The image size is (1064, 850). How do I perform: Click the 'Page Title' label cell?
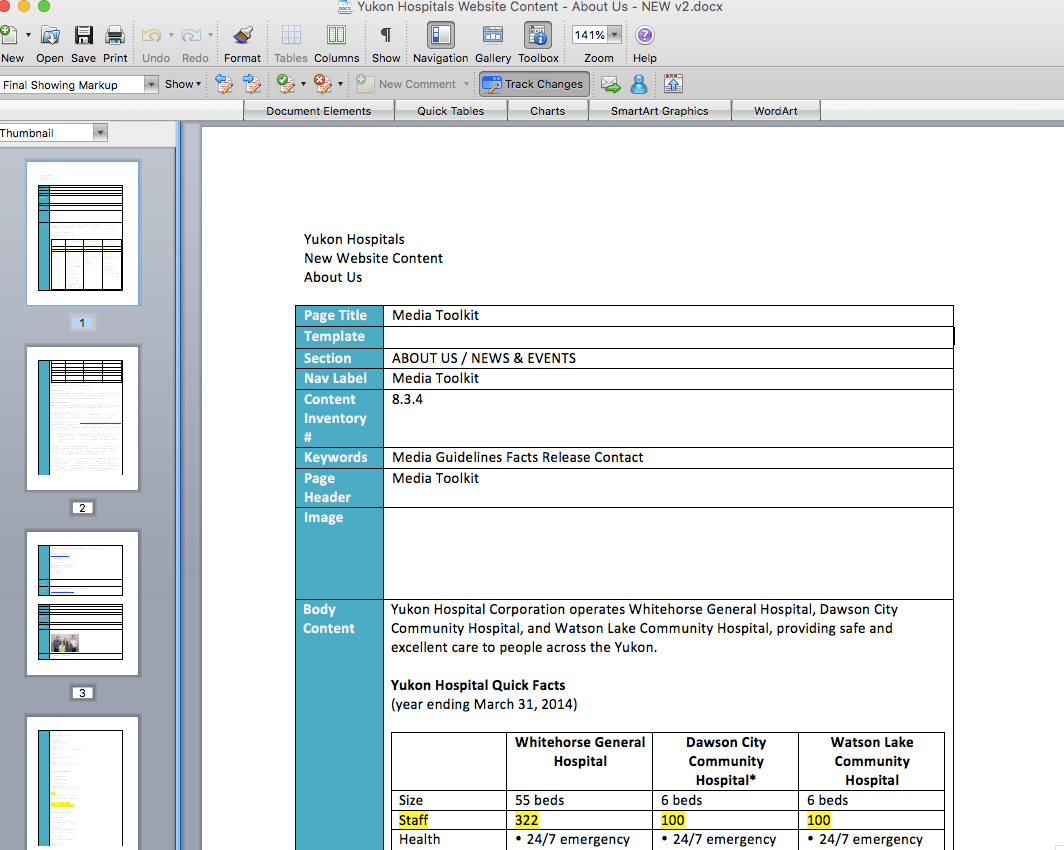point(339,315)
